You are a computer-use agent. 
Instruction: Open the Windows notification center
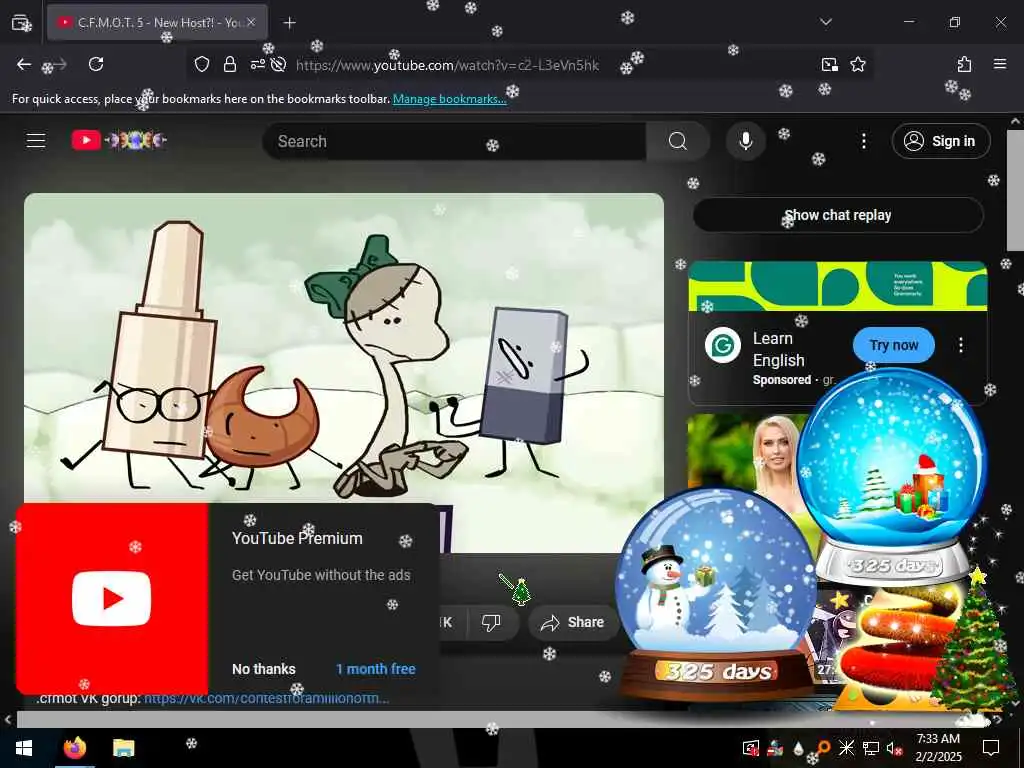click(991, 748)
